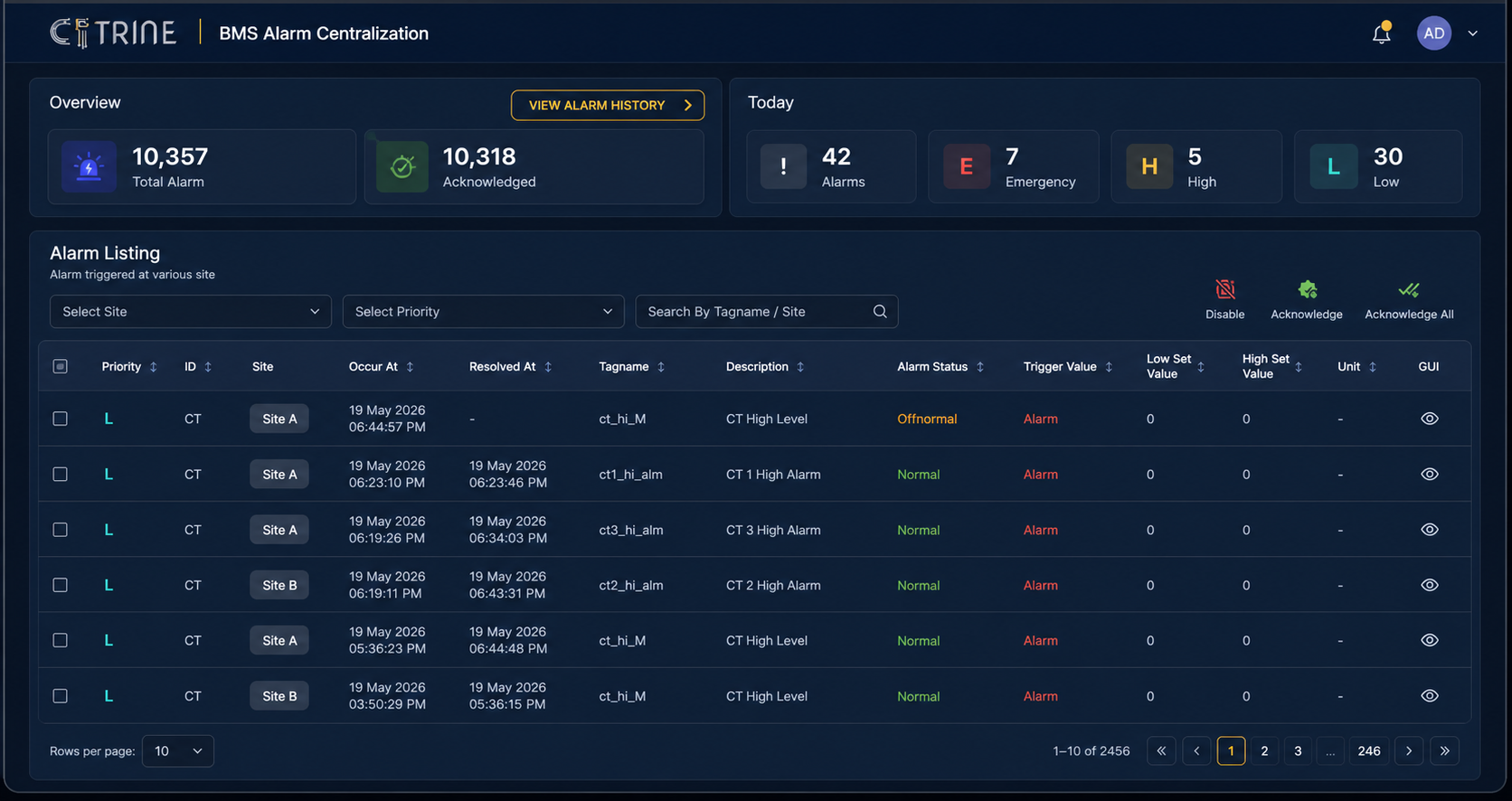The image size is (1512, 801).
Task: Open the Select Priority dropdown
Action: click(483, 311)
